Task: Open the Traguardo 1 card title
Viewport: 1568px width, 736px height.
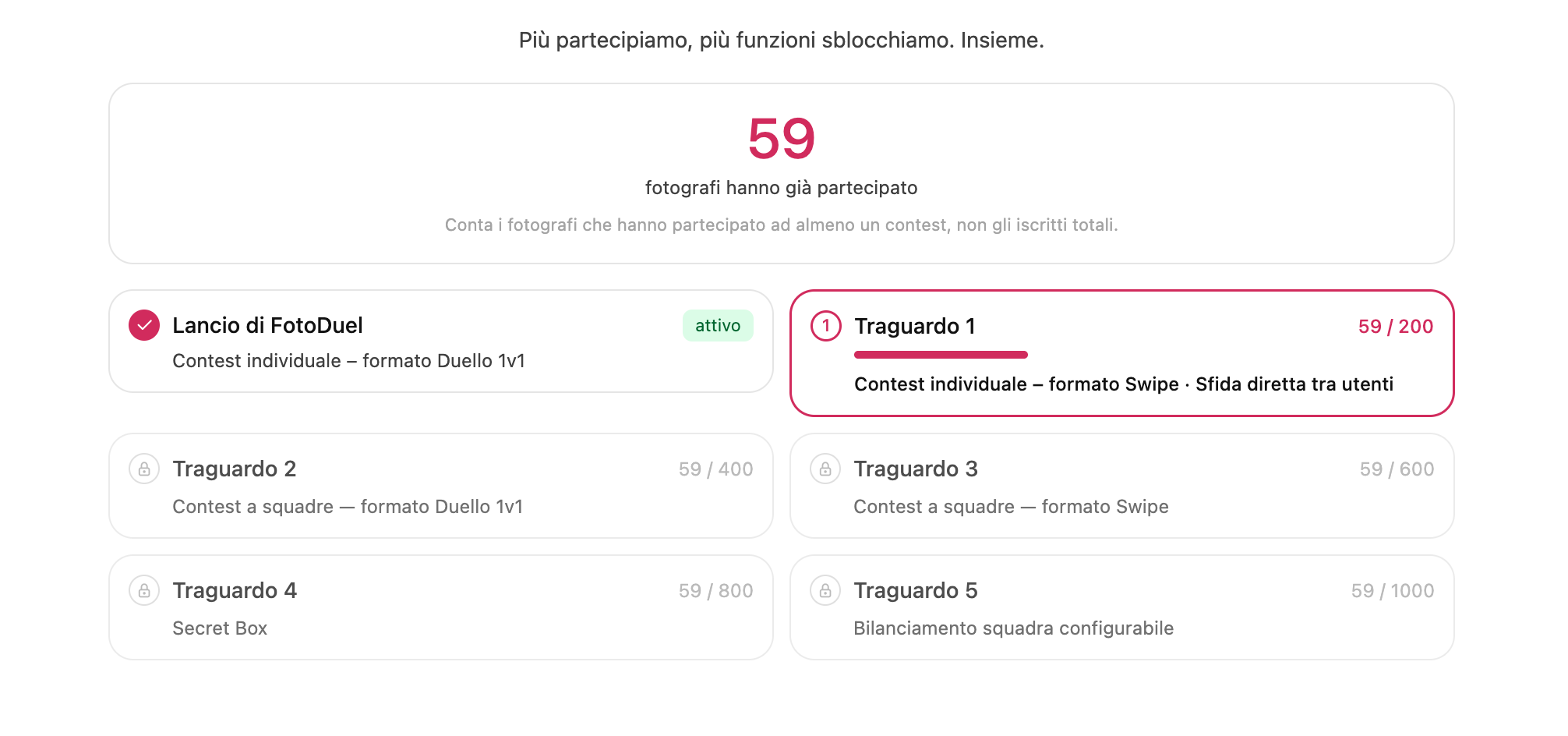Action: (915, 326)
